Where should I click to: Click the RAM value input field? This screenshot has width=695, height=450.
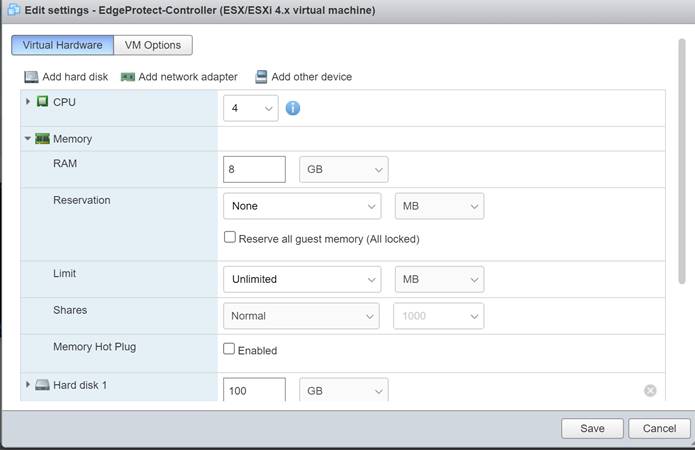click(254, 169)
